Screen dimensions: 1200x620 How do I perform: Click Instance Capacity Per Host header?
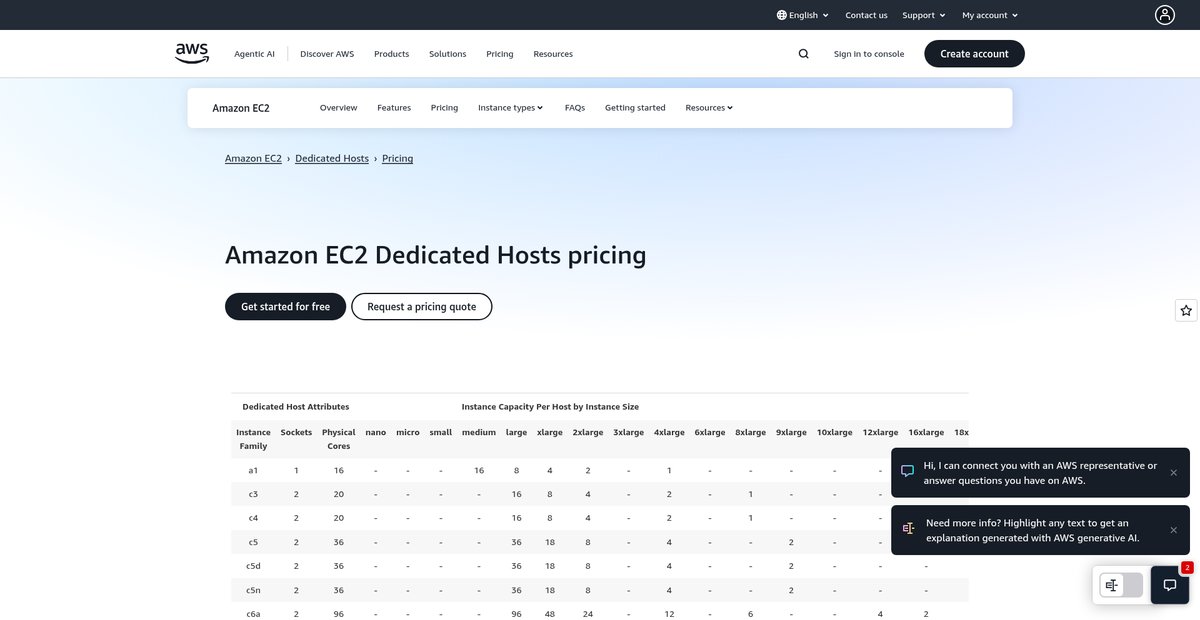550,407
